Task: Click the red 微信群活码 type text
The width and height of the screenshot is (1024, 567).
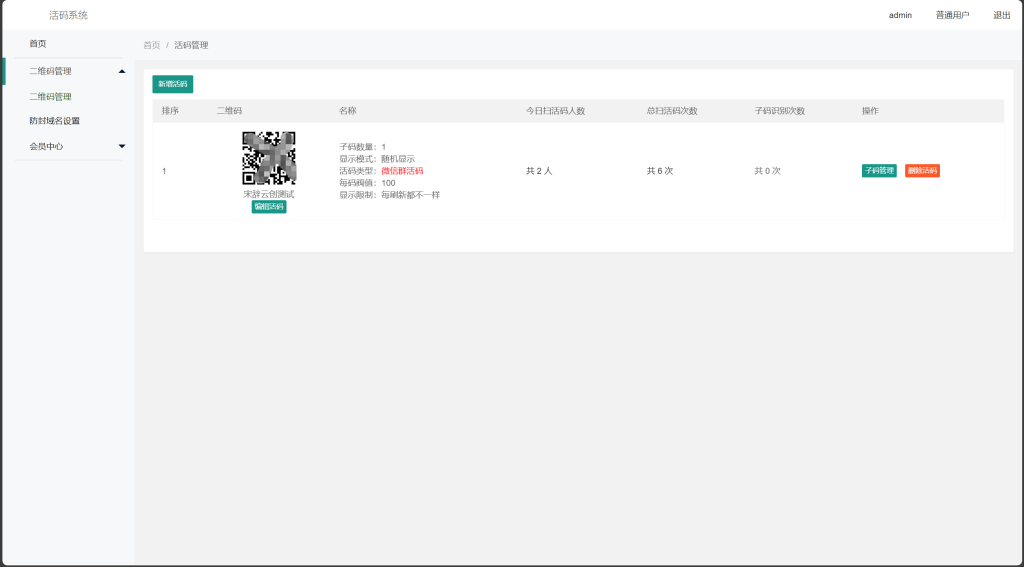Action: pyautogui.click(x=402, y=171)
